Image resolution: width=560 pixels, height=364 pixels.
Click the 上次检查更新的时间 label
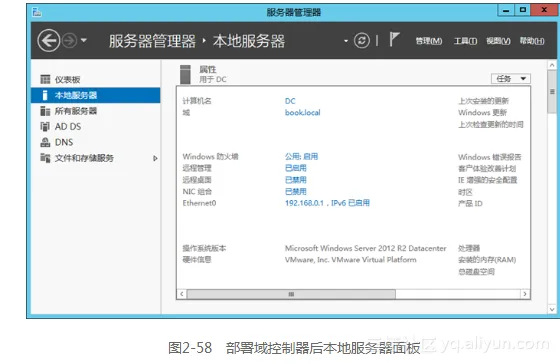(x=491, y=124)
